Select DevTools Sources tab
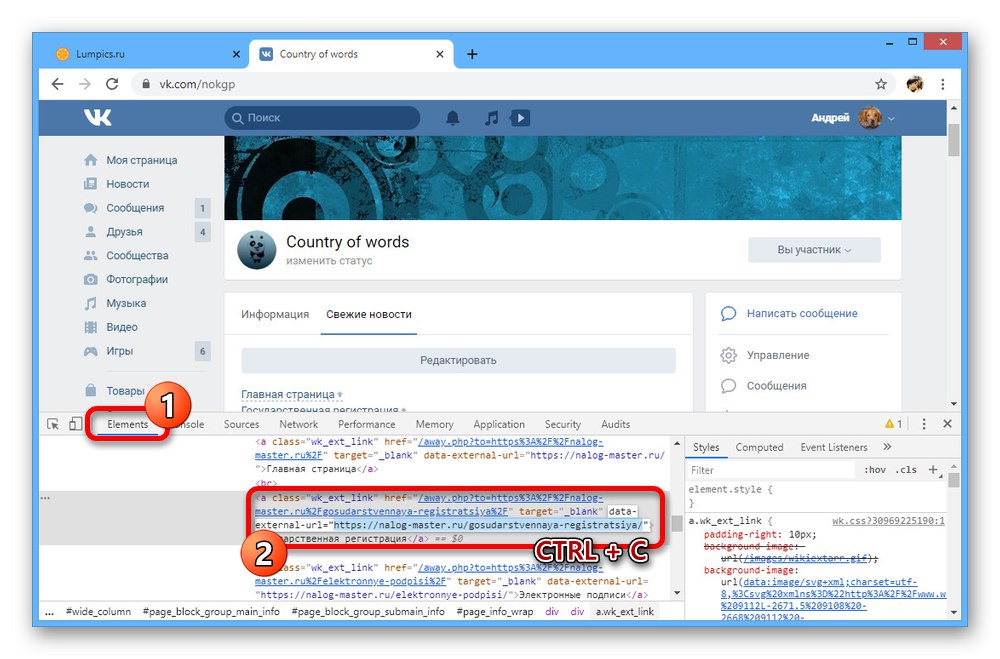Screen dimensions: 1000x659 coord(241,424)
